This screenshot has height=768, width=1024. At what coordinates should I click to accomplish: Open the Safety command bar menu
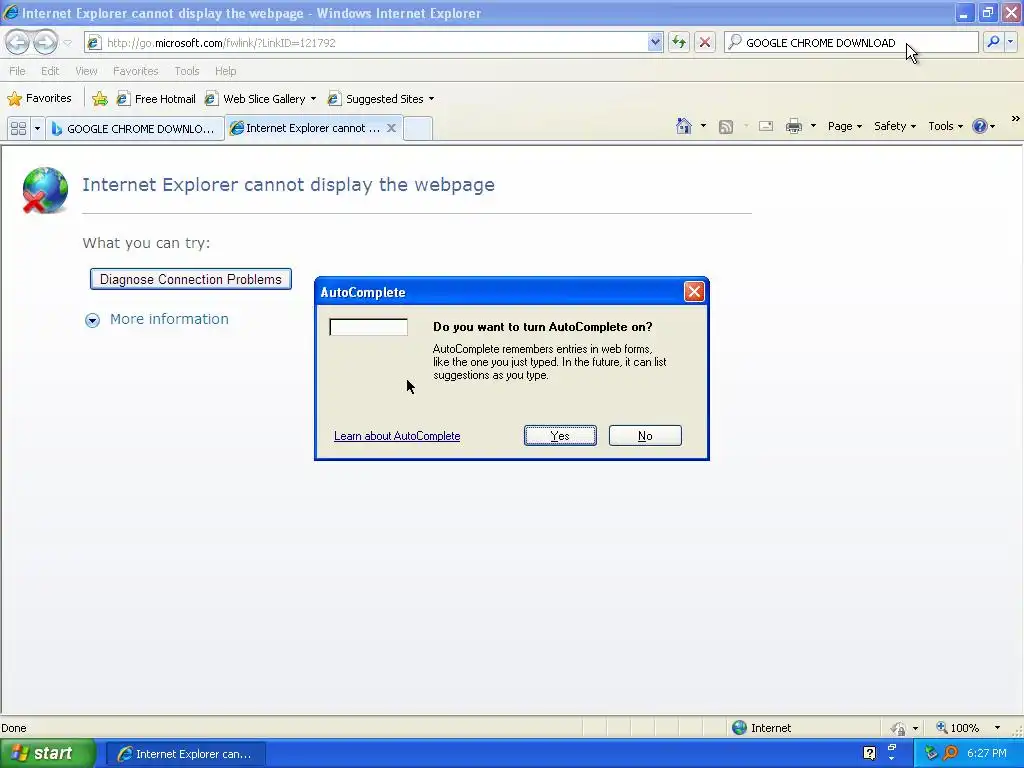click(x=895, y=126)
